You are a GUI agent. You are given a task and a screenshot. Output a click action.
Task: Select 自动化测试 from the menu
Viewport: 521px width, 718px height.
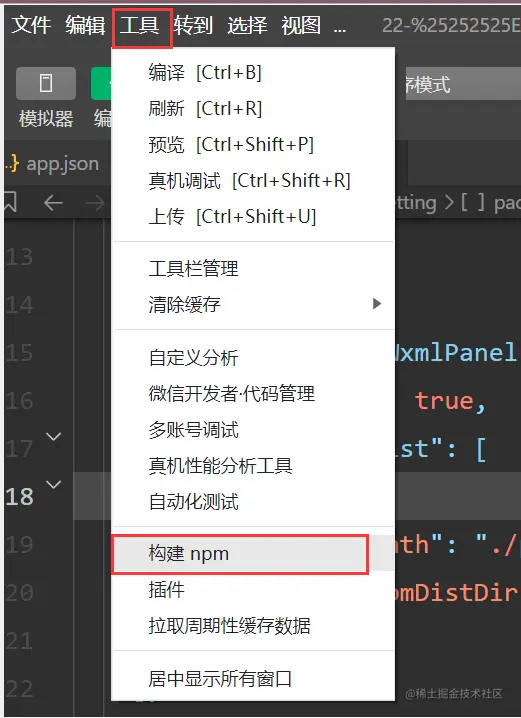click(193, 502)
